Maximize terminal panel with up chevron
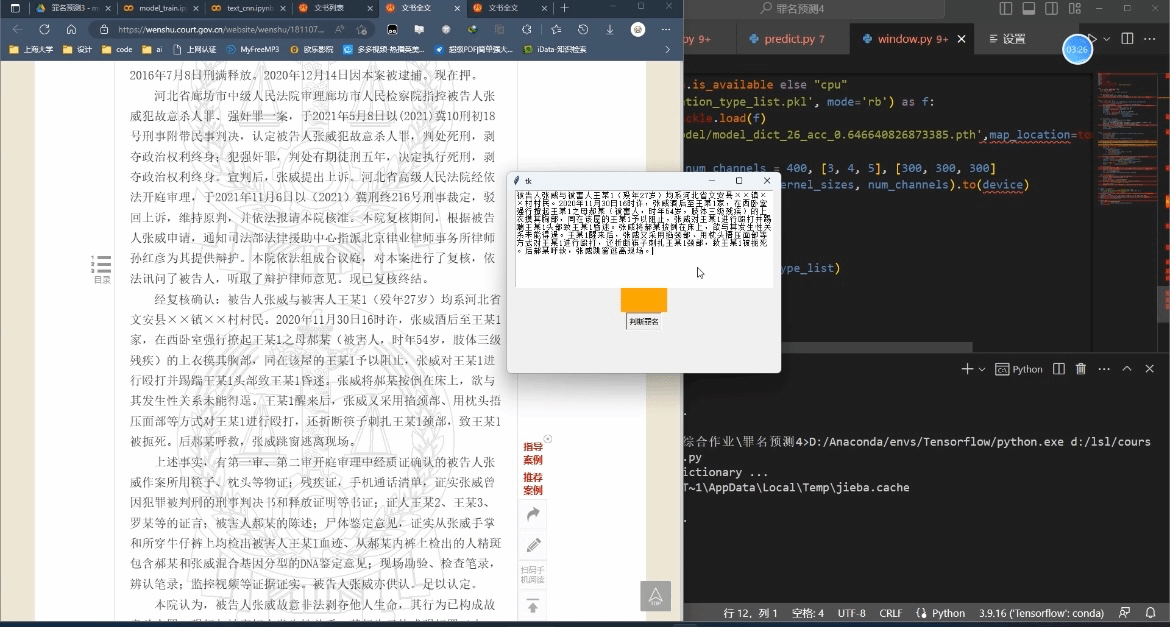Image resolution: width=1170 pixels, height=627 pixels. click(1127, 369)
